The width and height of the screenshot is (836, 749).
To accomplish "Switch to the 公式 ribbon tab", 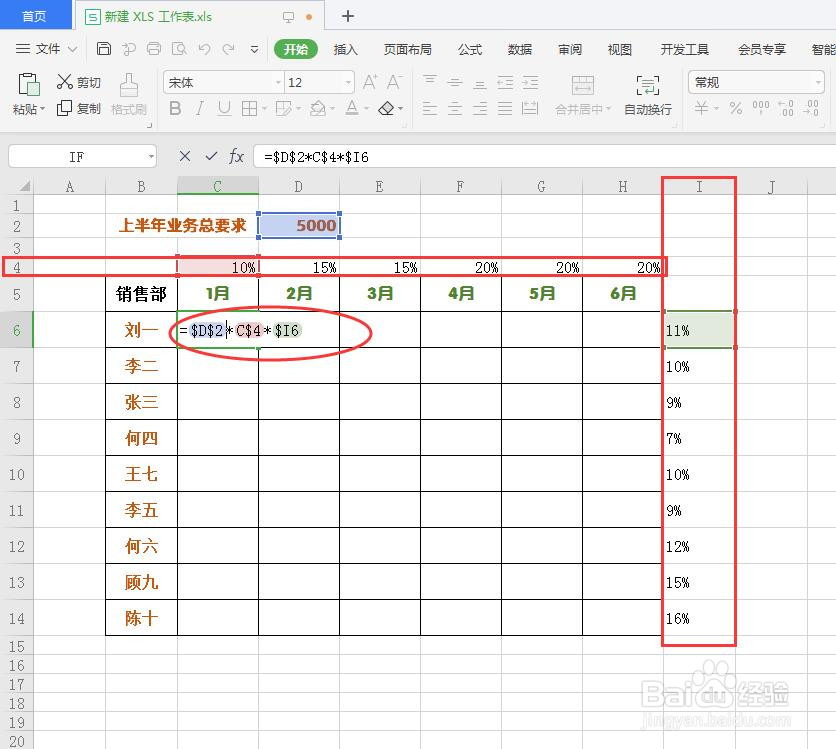I will coord(470,50).
